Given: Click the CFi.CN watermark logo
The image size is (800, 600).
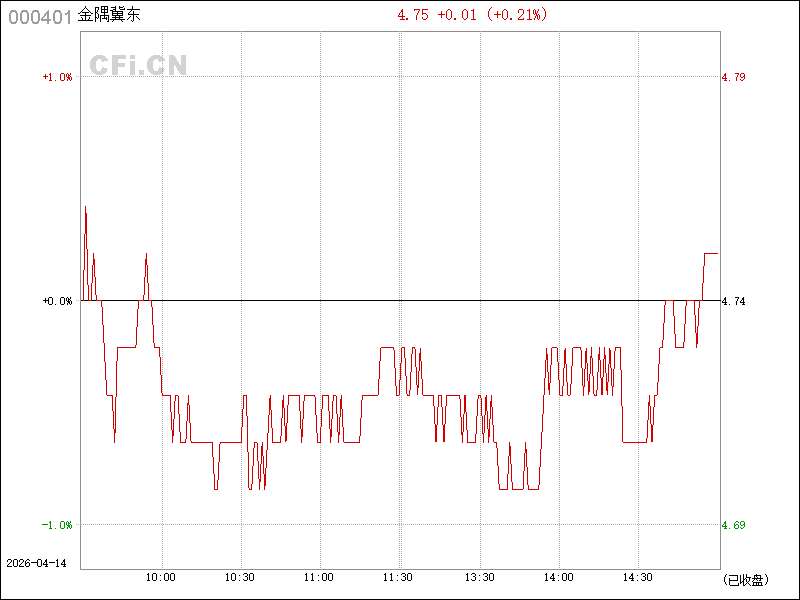Looking at the screenshot, I should pos(139,65).
